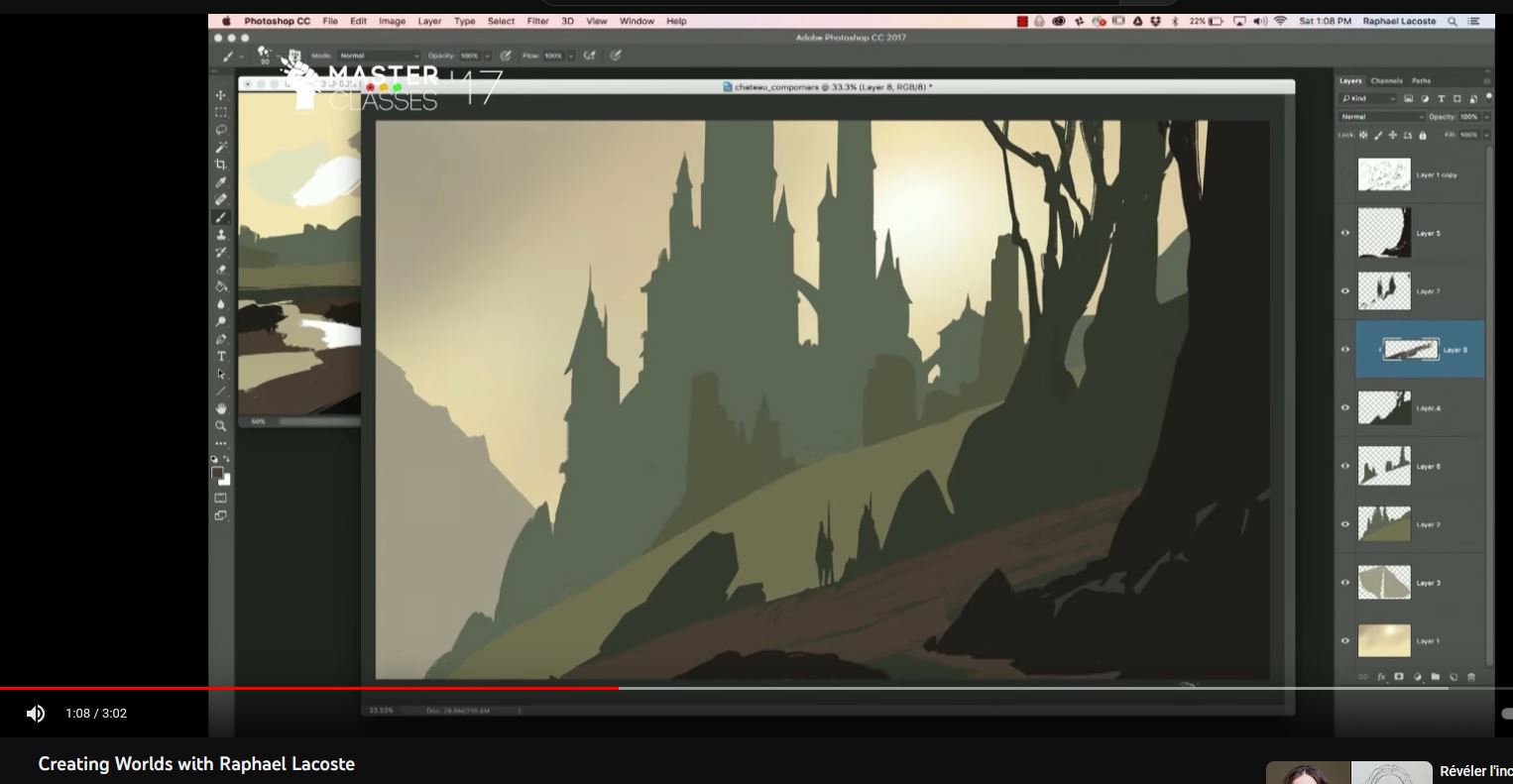
Task: Open layer filter Kind dropdown
Action: tap(1368, 99)
